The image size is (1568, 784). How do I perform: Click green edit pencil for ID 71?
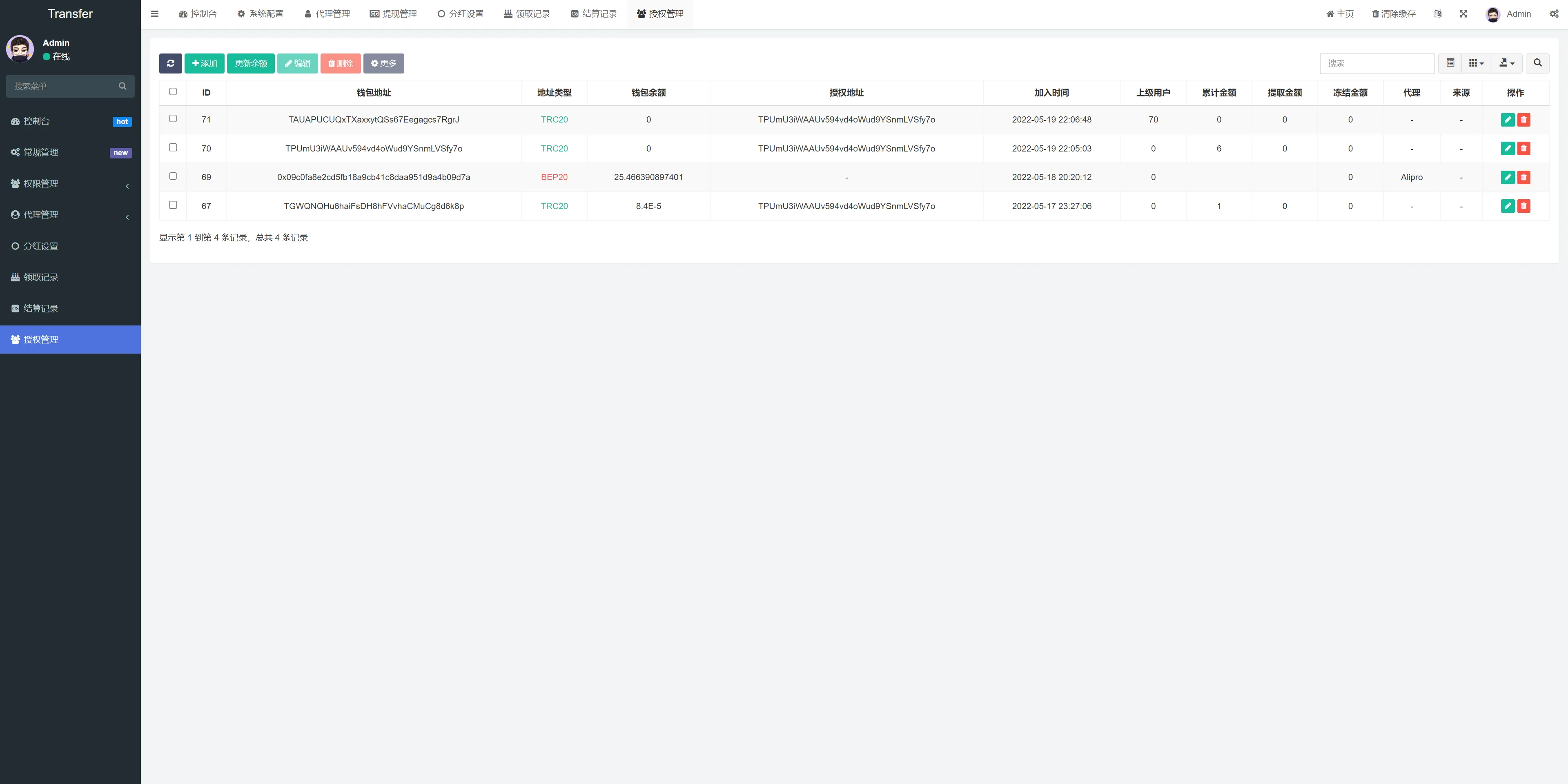click(x=1507, y=120)
